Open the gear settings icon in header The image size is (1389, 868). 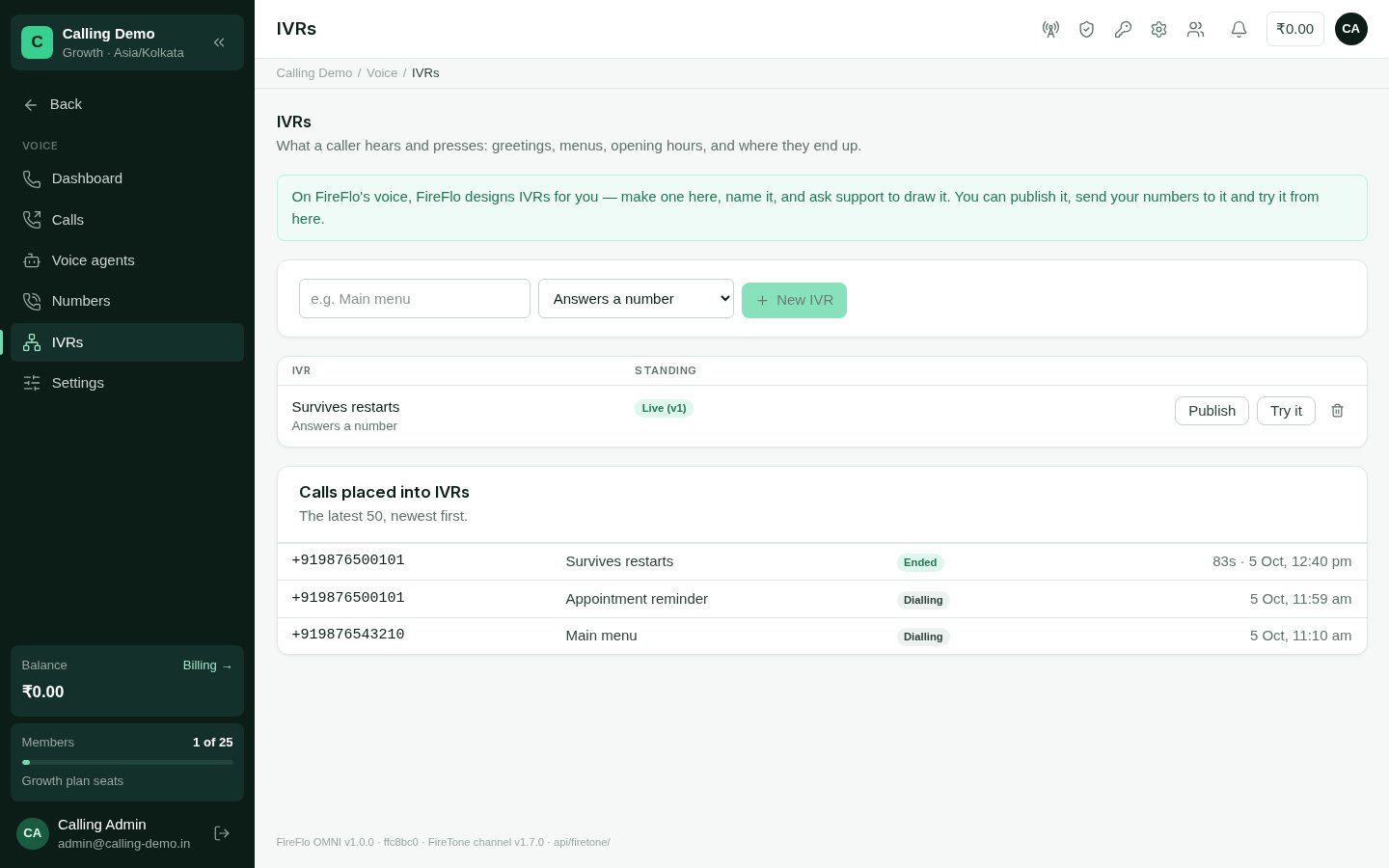1158,29
